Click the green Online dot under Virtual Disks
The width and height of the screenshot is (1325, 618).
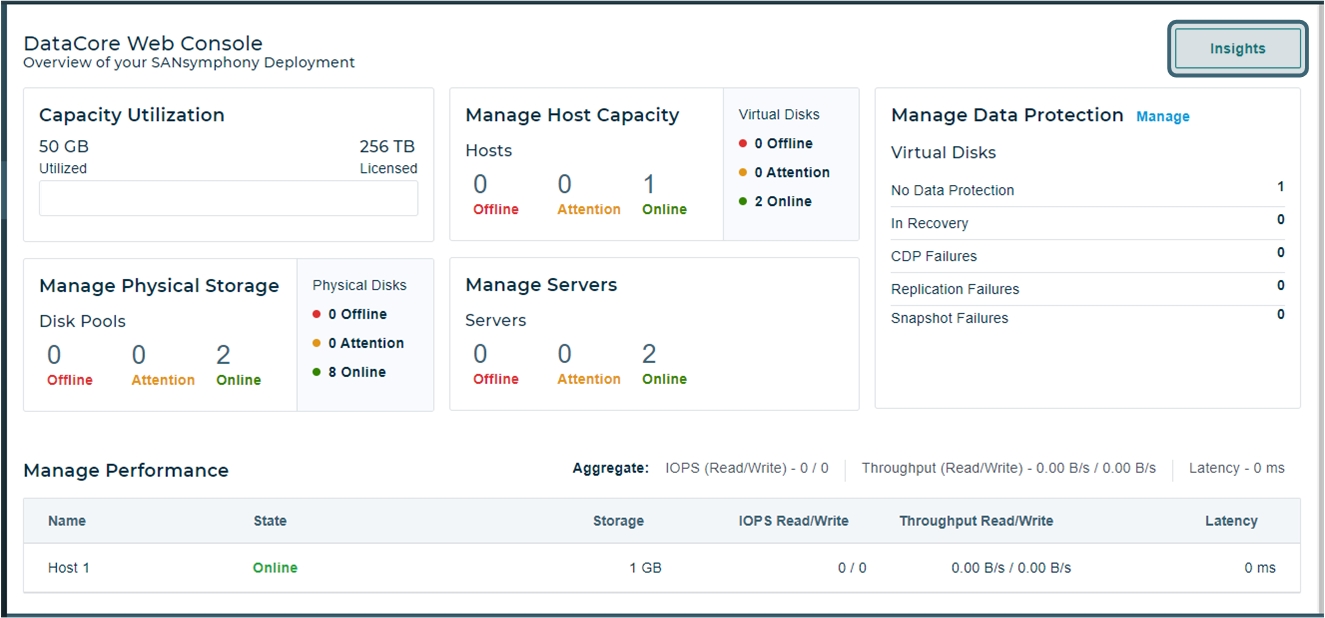pos(743,201)
